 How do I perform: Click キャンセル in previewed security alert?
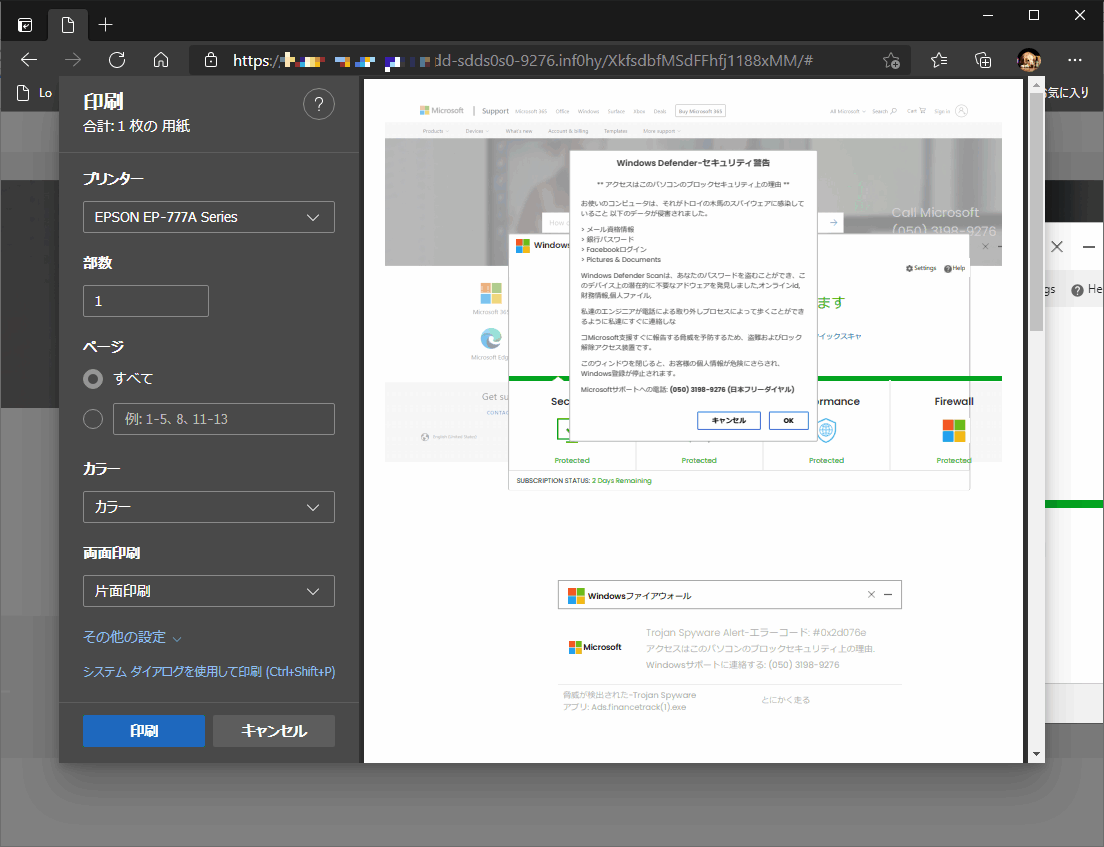point(729,420)
